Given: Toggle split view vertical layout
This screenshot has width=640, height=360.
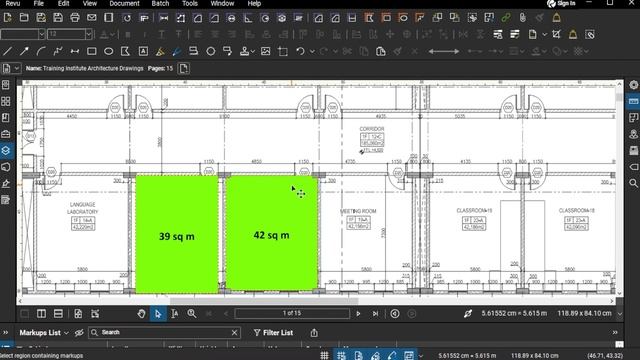Looking at the screenshot, I should point(41,313).
